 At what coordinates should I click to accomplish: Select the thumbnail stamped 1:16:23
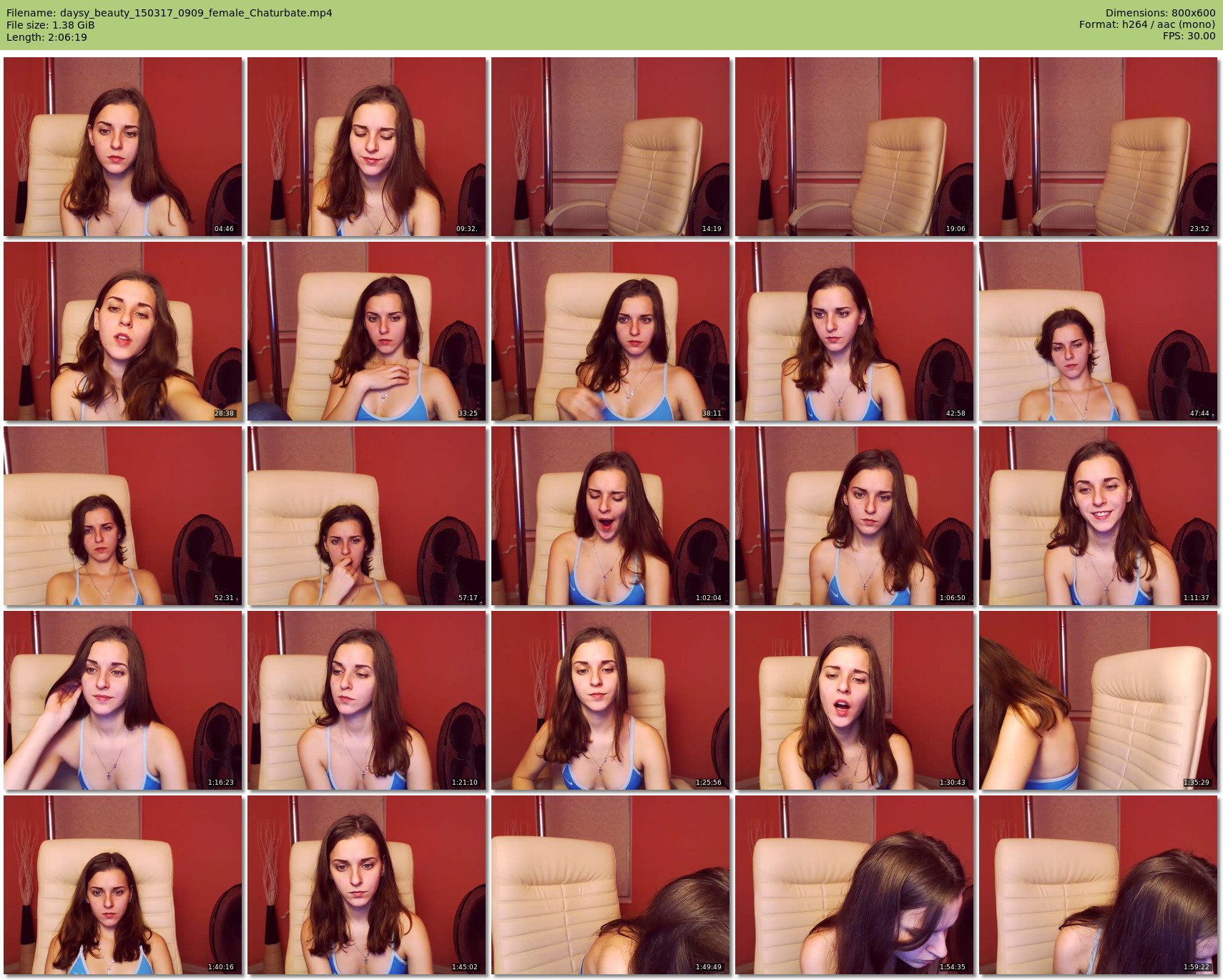[122, 700]
